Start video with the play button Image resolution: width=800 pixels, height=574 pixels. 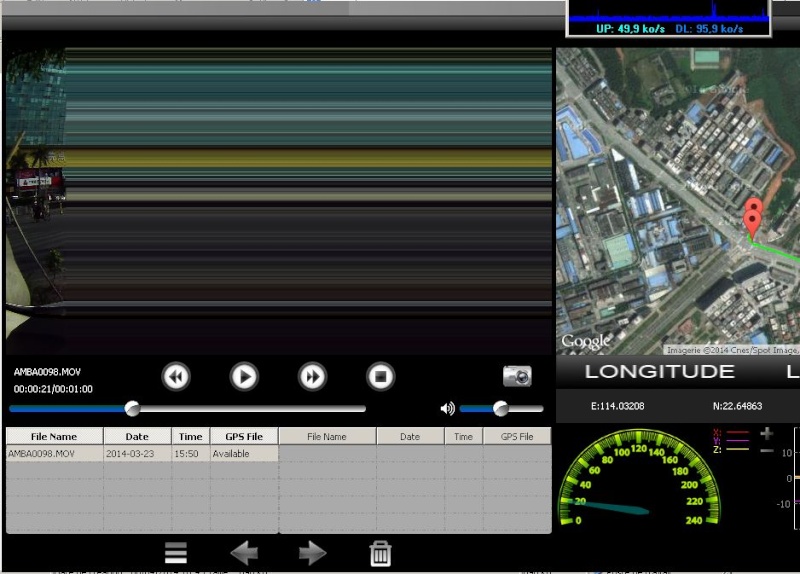[x=244, y=377]
